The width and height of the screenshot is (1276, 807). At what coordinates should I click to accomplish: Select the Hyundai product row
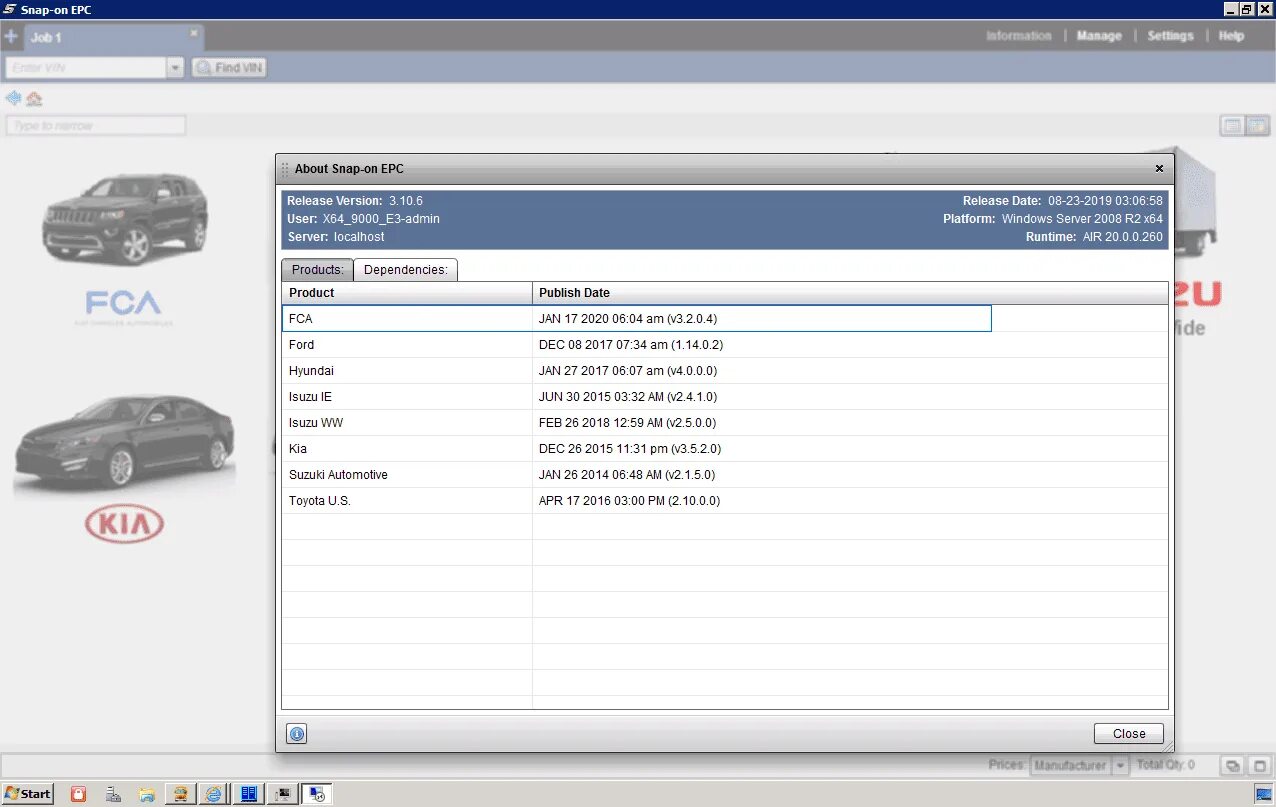coord(725,371)
